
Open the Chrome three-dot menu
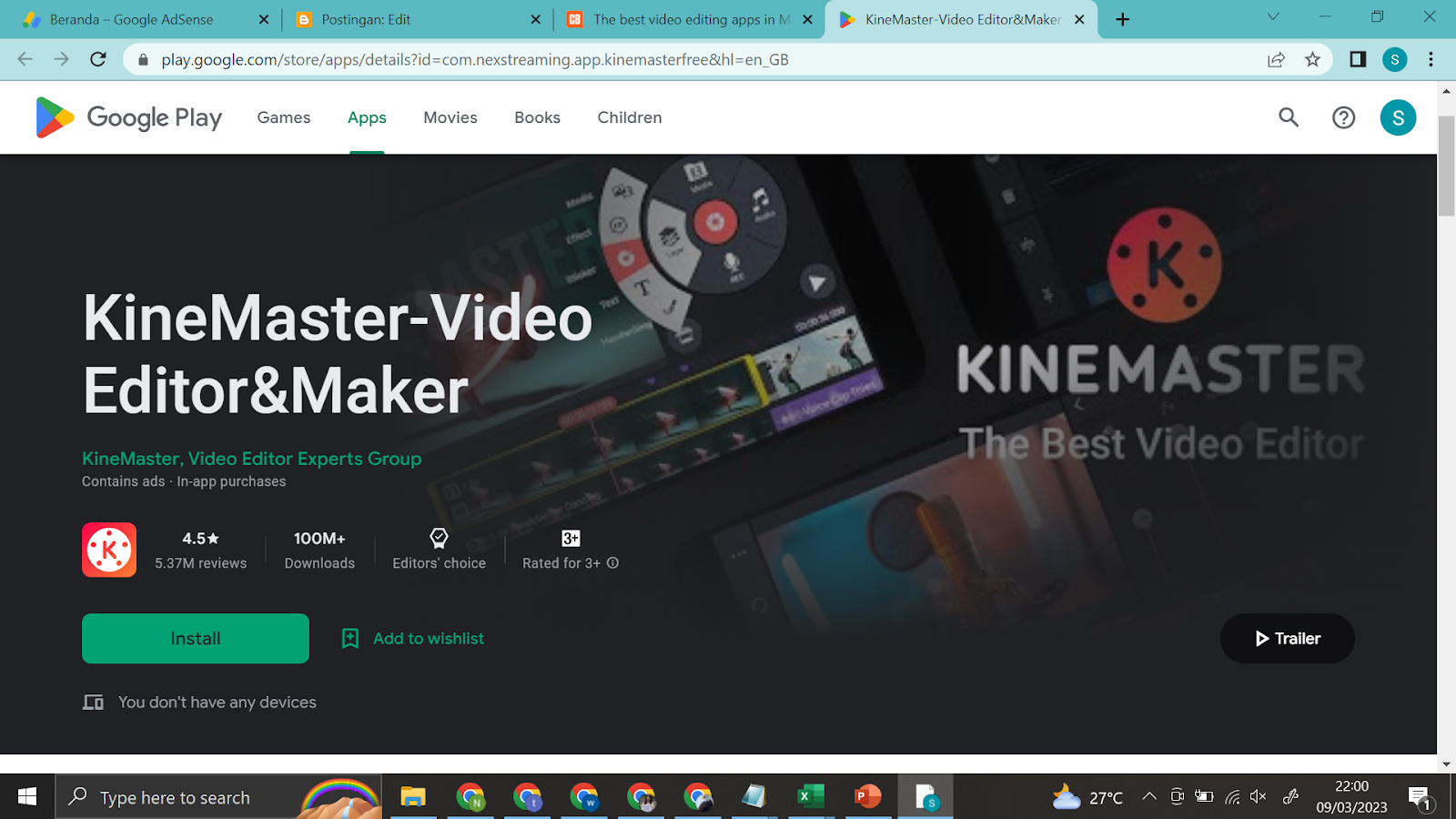coord(1431,59)
